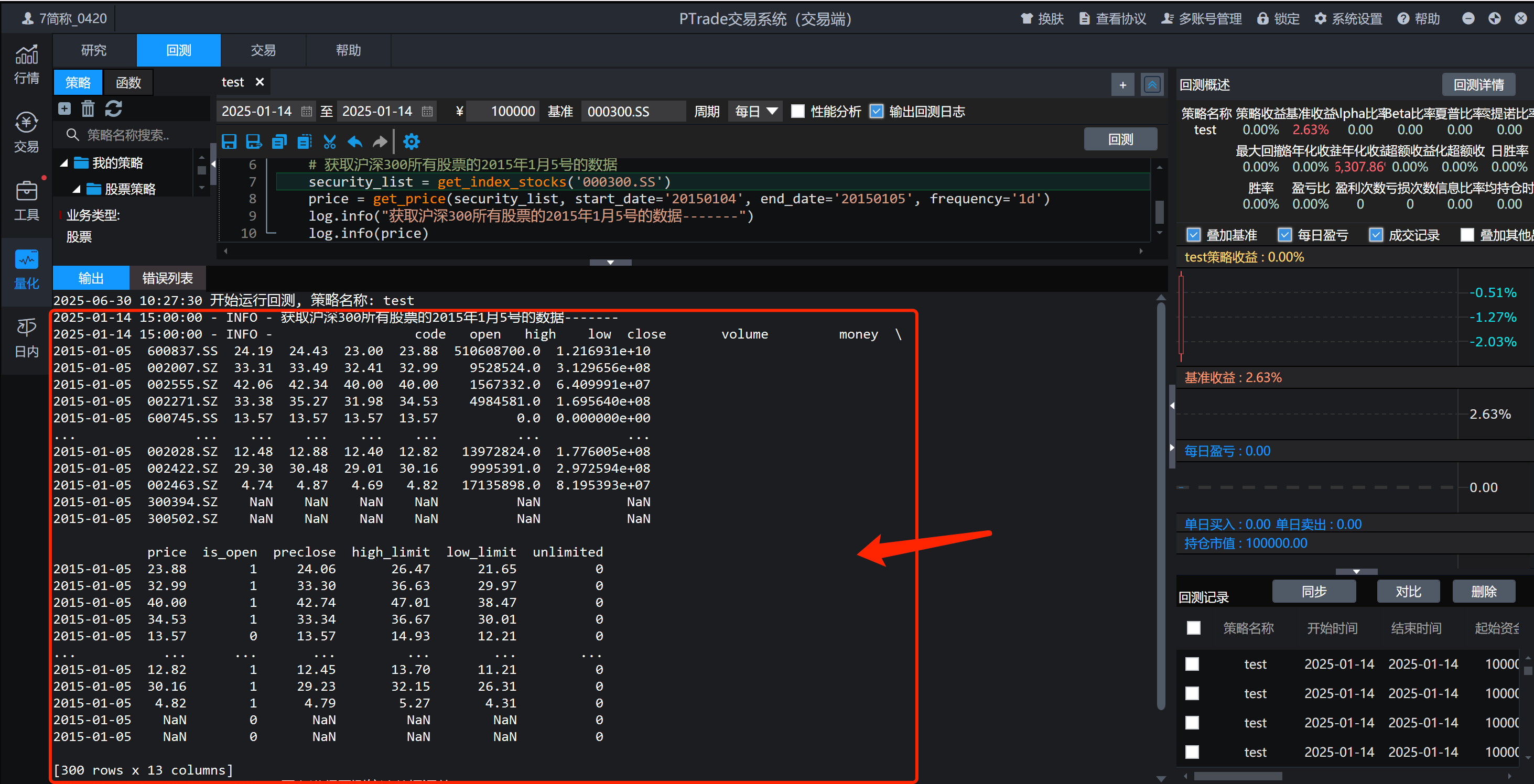Refresh the strategy list
Image resolution: width=1534 pixels, height=784 pixels.
coord(114,108)
